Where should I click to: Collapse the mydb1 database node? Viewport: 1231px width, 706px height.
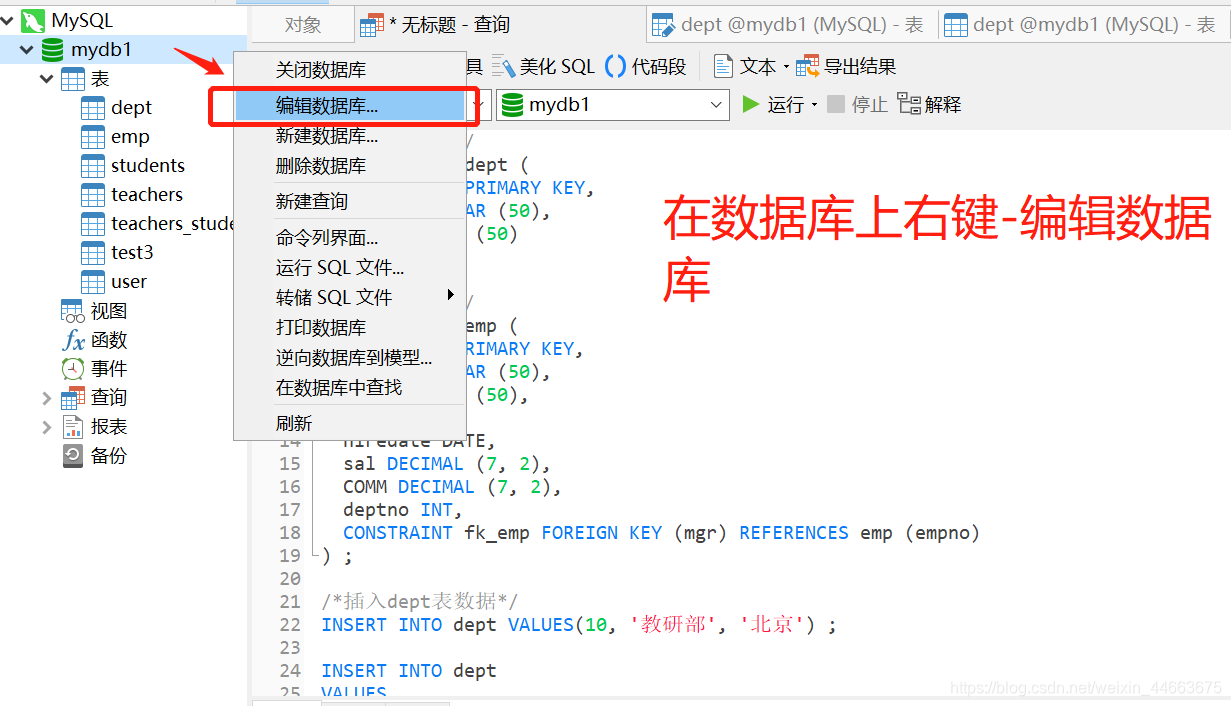(27, 49)
